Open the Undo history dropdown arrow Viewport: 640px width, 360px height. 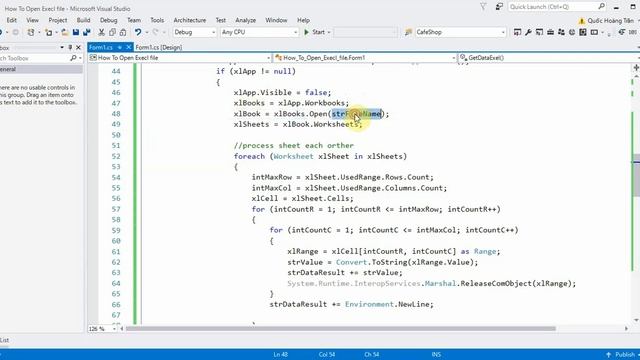tap(147, 32)
